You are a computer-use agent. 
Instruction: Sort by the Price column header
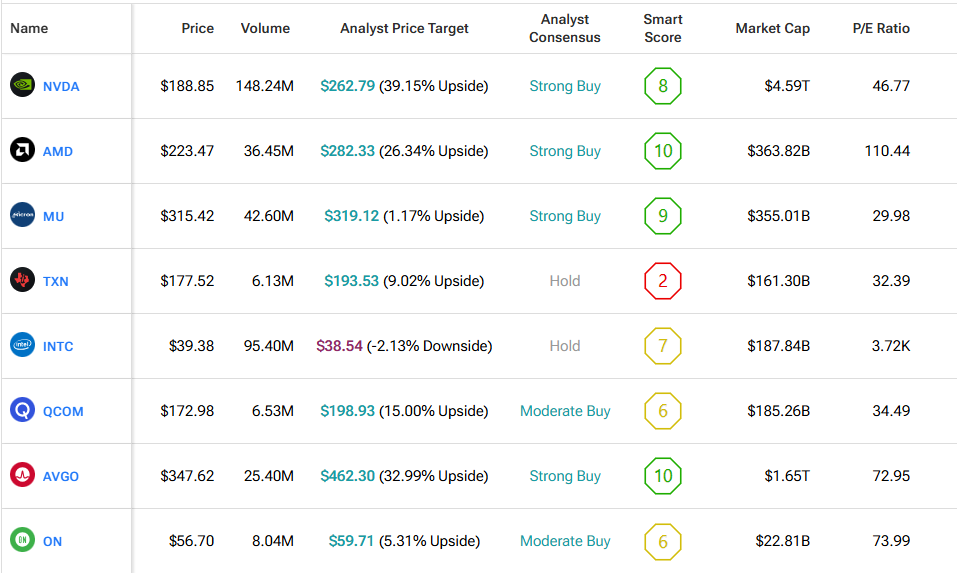pos(197,28)
